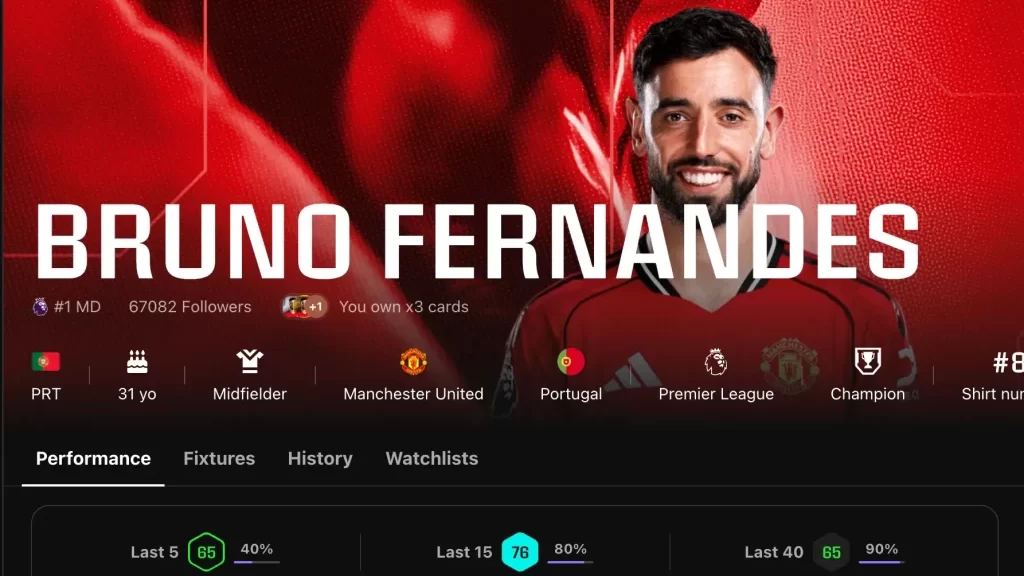Open the History tab
Screen dimensions: 1024x576
(x=320, y=458)
